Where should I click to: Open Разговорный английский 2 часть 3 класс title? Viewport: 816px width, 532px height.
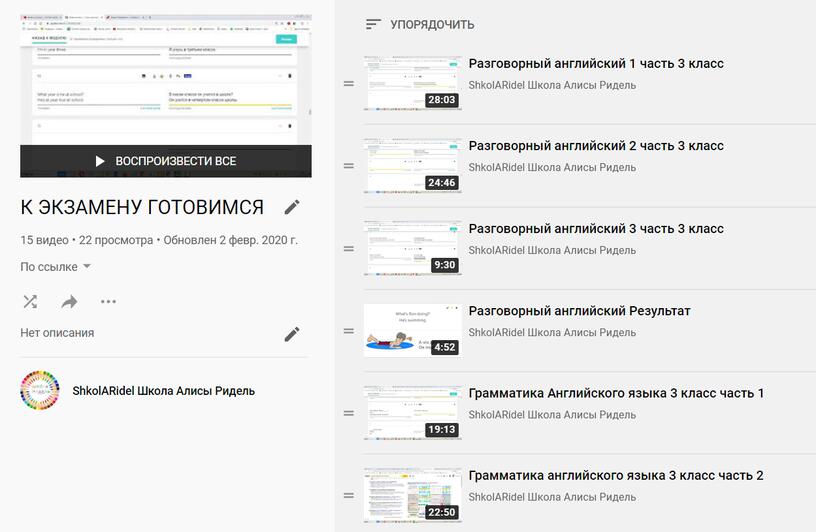coord(596,146)
